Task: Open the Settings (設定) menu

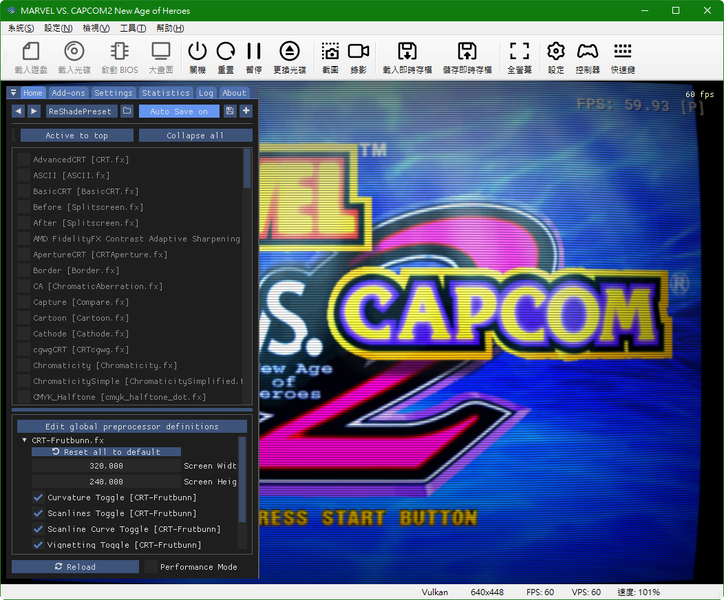Action: pos(58,28)
